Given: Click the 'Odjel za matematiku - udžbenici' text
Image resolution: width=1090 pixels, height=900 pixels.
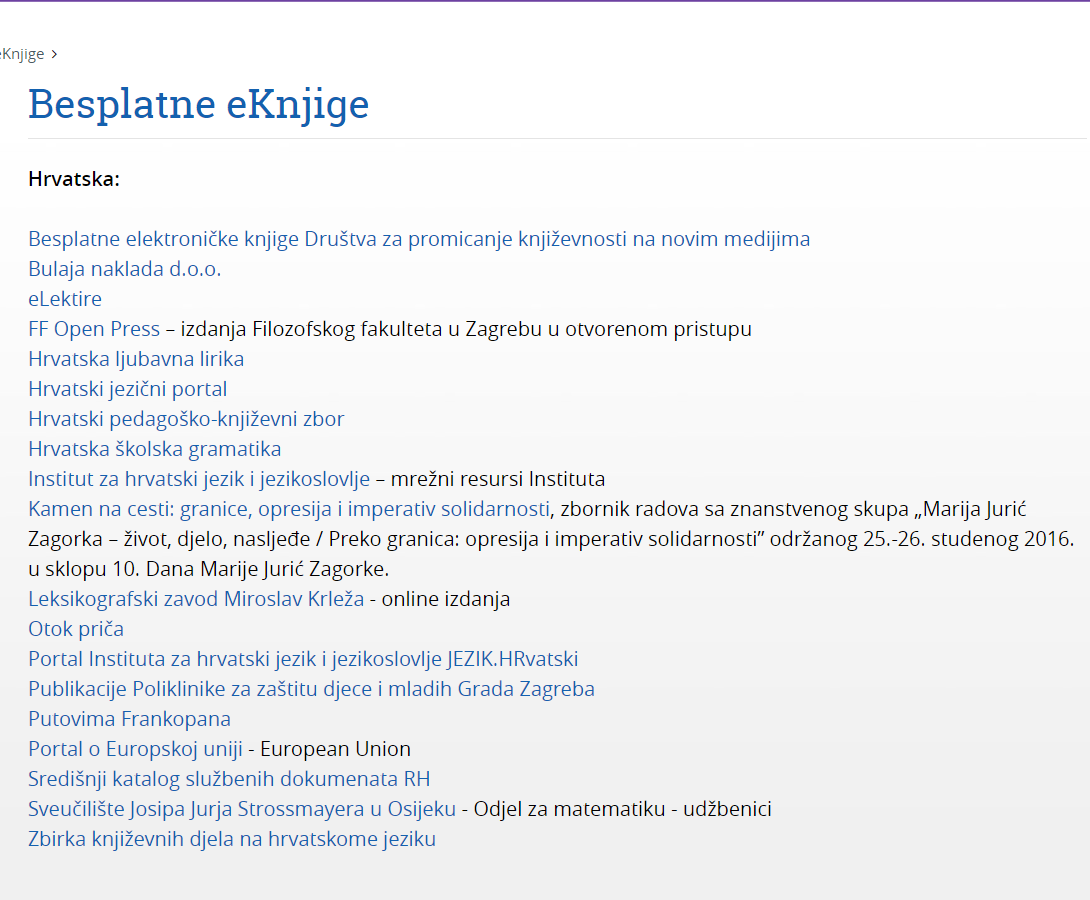Looking at the screenshot, I should pos(623,809).
